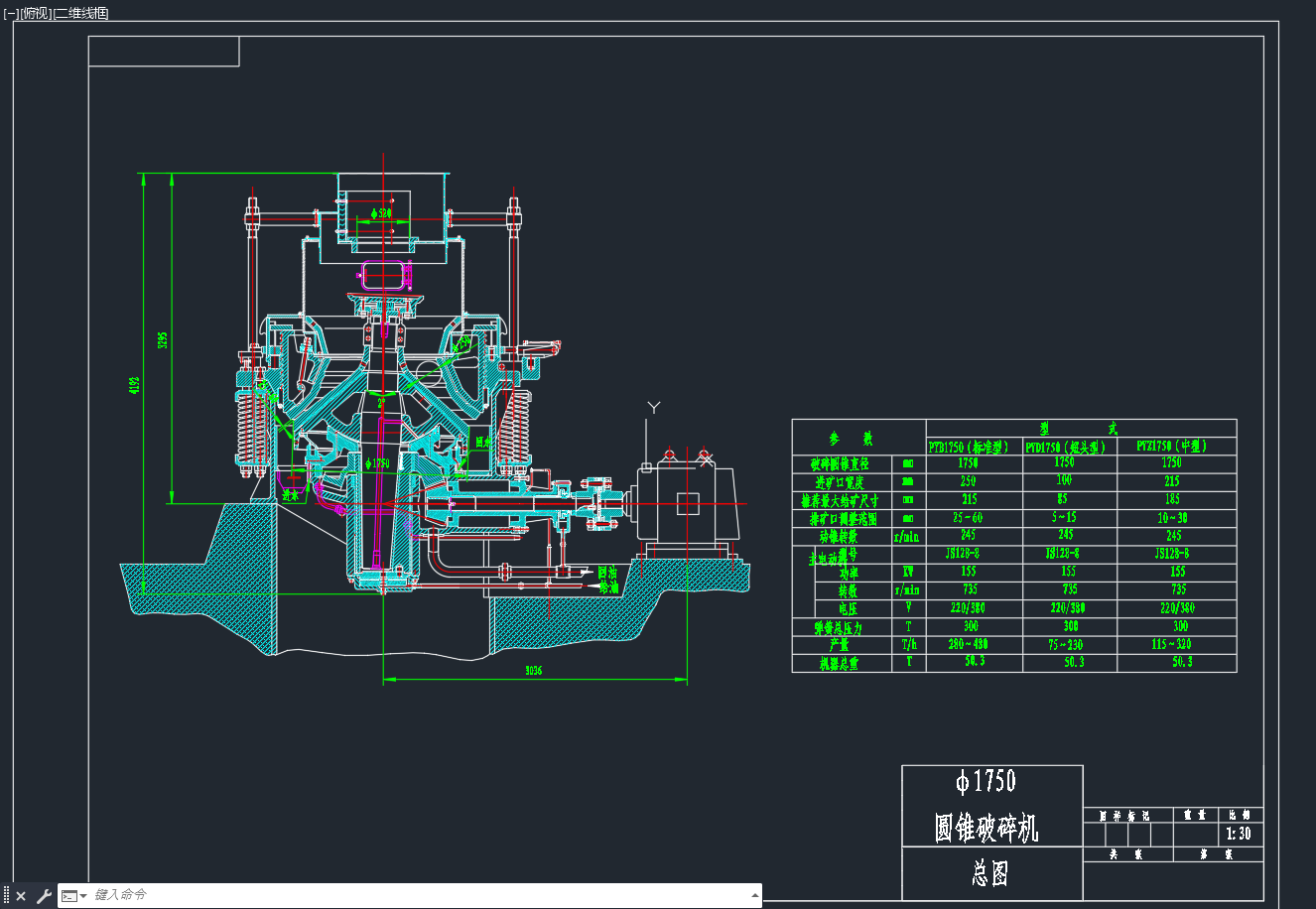Select the PTD1750 (短头型) column header
The image size is (1316, 909).
pos(1065,447)
